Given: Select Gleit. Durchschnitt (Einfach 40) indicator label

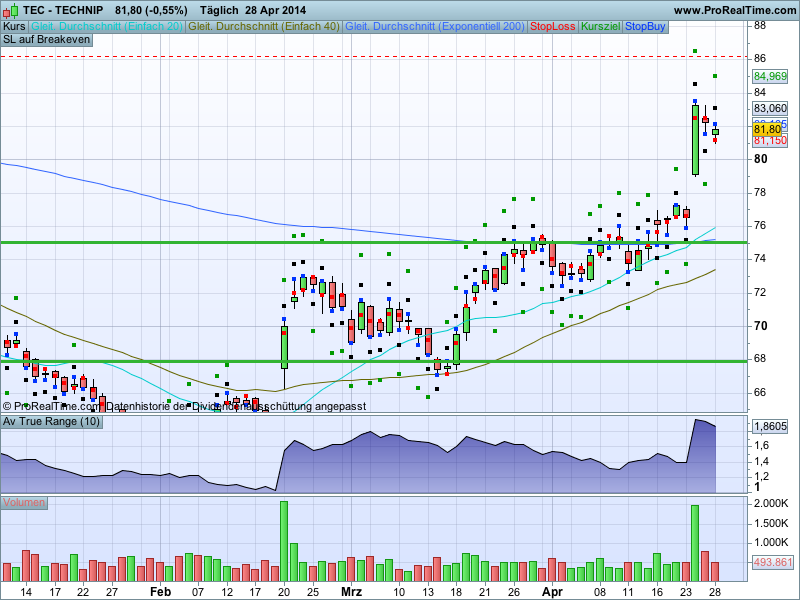Looking at the screenshot, I should pos(264,27).
